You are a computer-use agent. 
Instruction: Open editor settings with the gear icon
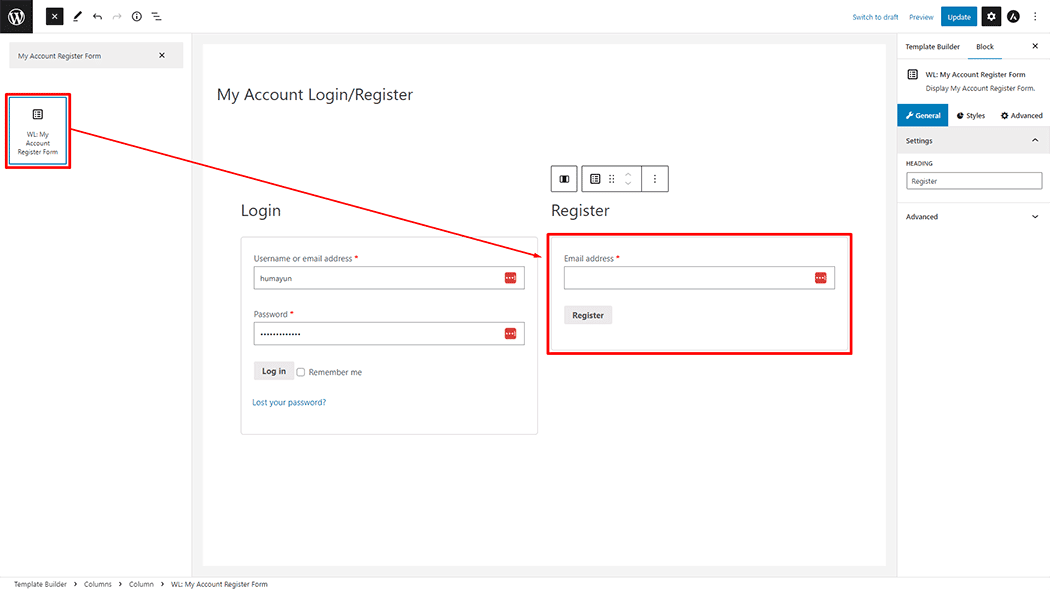coord(990,16)
